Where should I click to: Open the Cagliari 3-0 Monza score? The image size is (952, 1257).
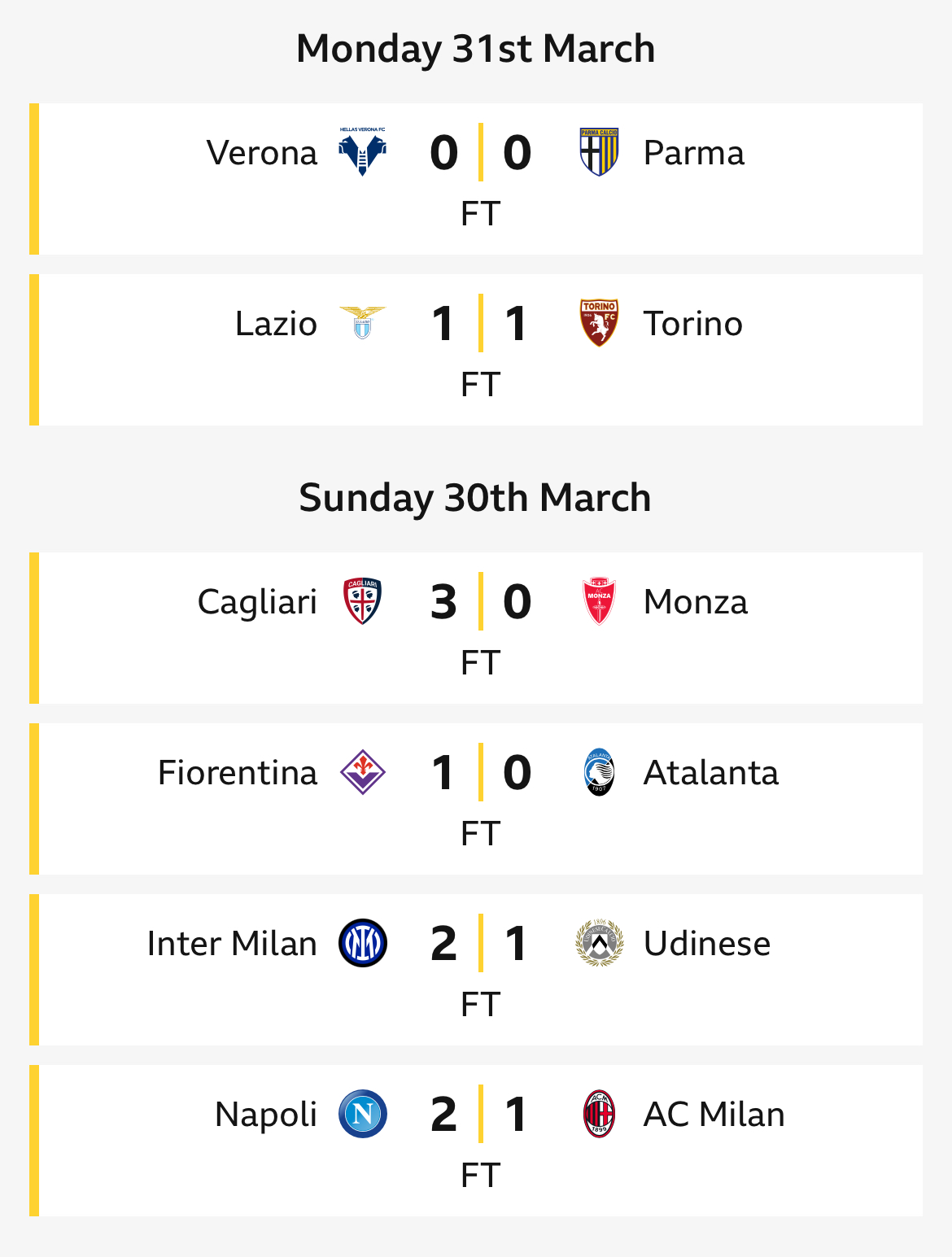(x=480, y=601)
